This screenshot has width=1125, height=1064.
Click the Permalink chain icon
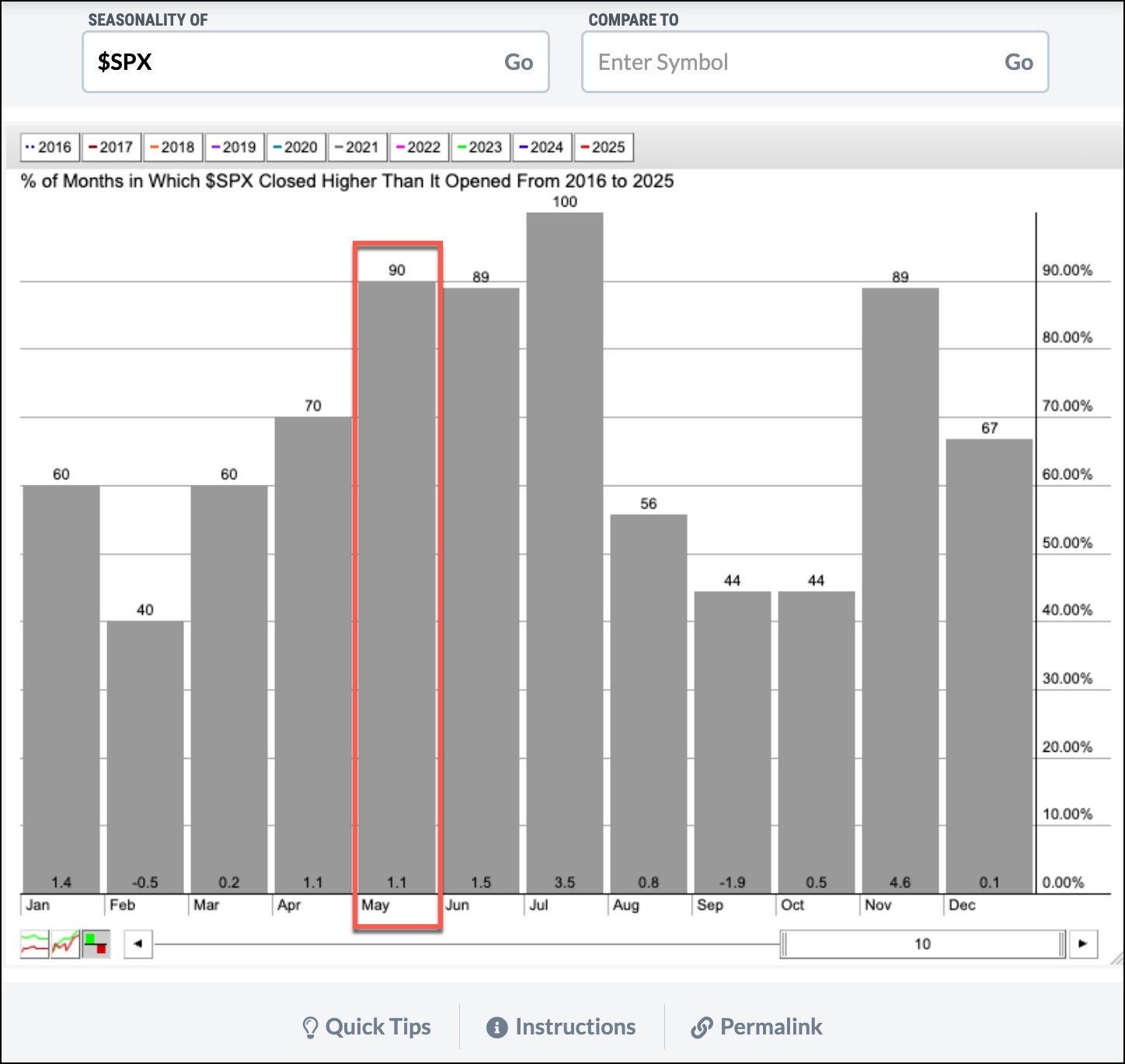(702, 1027)
